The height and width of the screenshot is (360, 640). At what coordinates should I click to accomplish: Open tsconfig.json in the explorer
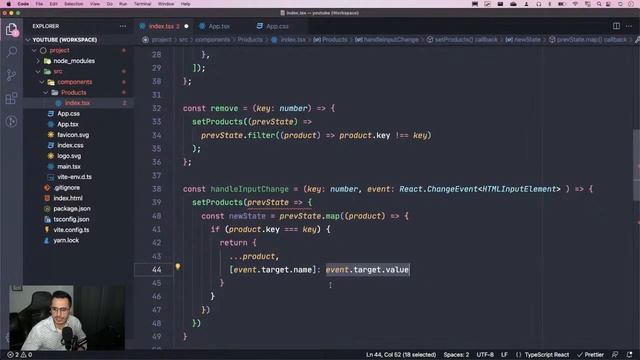point(78,219)
